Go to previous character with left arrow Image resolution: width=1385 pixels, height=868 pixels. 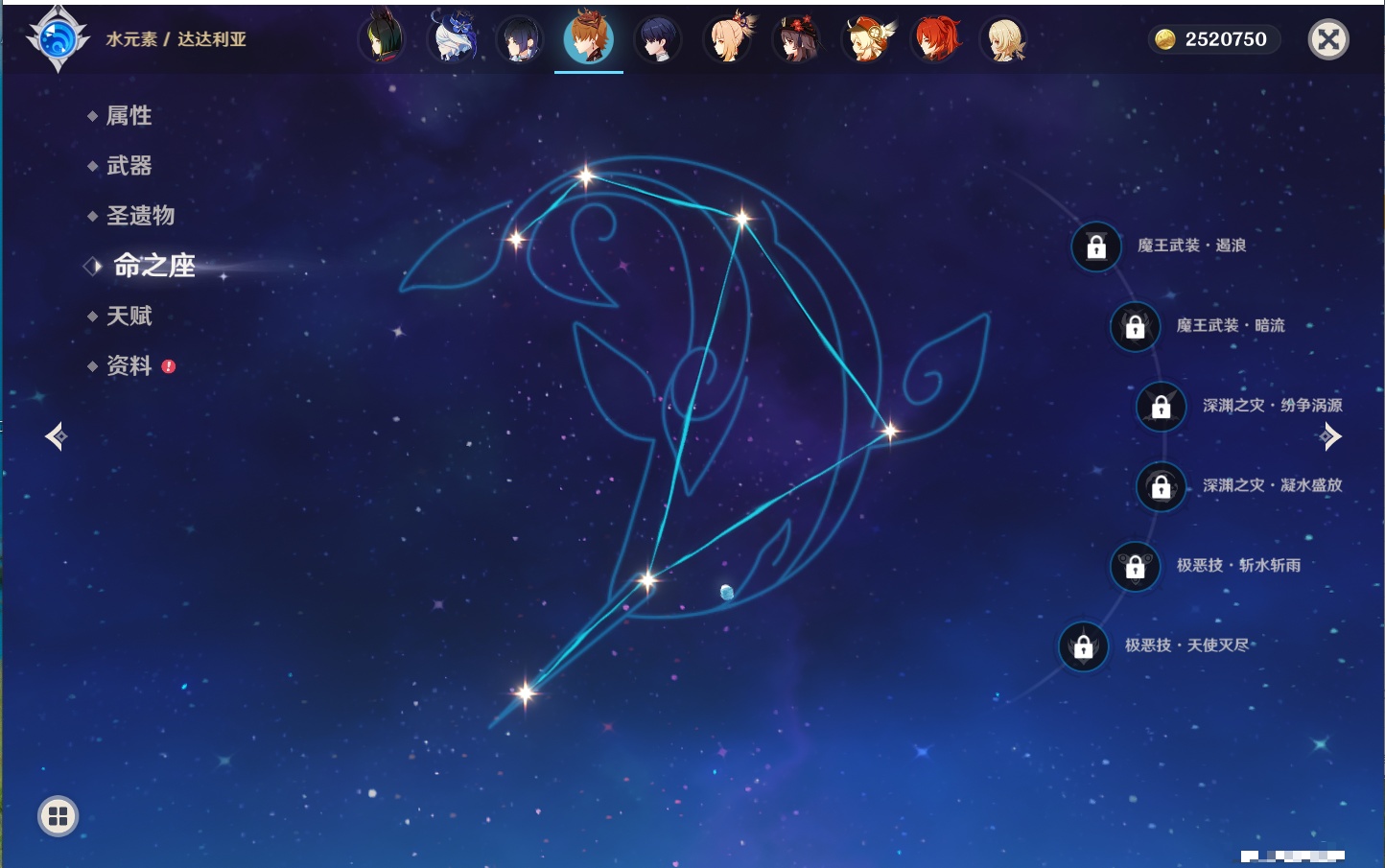tap(56, 436)
